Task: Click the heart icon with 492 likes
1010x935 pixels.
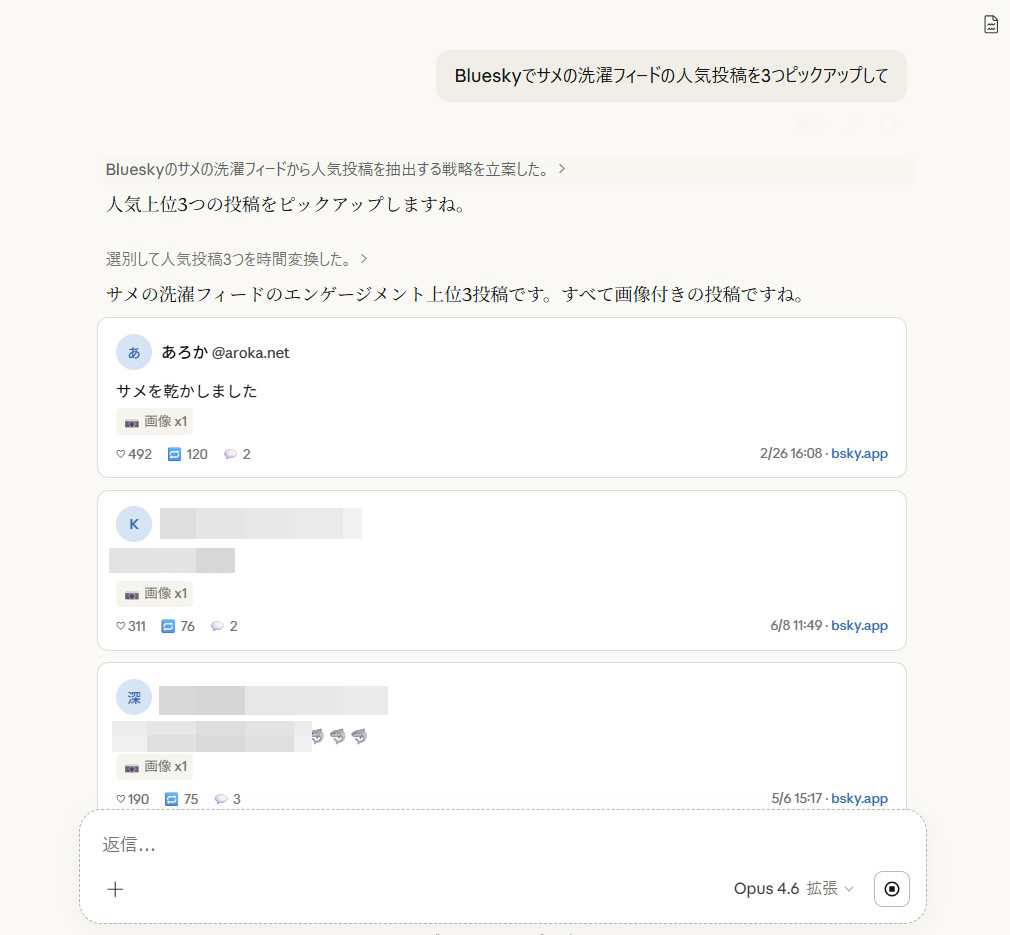Action: coord(120,454)
